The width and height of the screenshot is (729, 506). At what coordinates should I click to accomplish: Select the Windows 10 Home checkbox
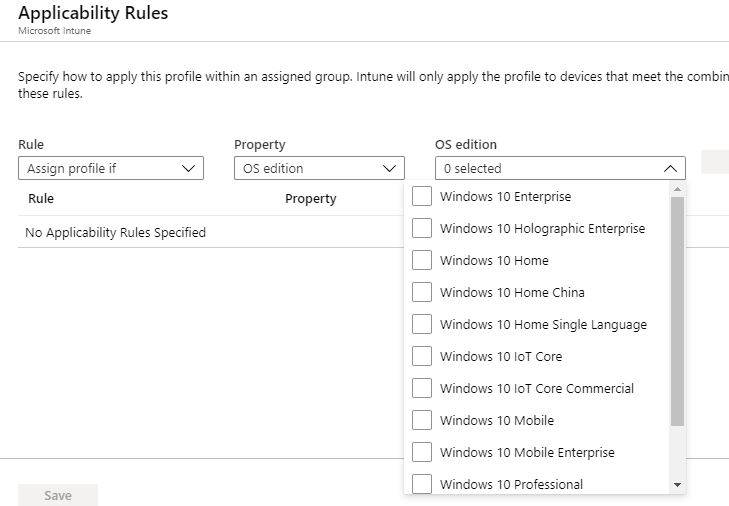coord(422,260)
